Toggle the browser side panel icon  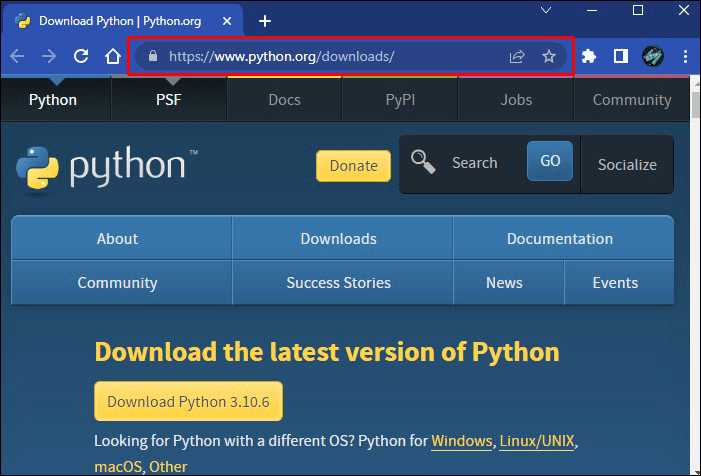click(620, 57)
